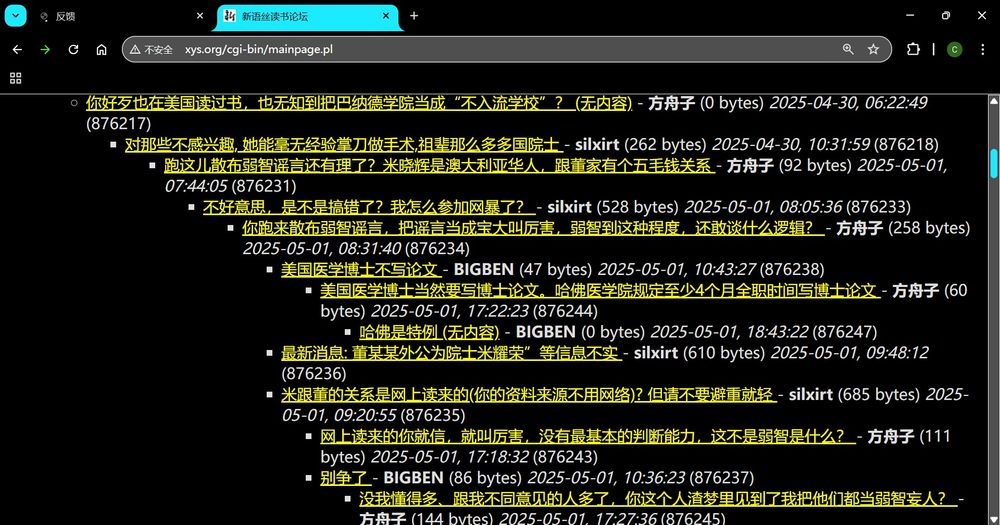Click post ID text (876236)

point(314,374)
